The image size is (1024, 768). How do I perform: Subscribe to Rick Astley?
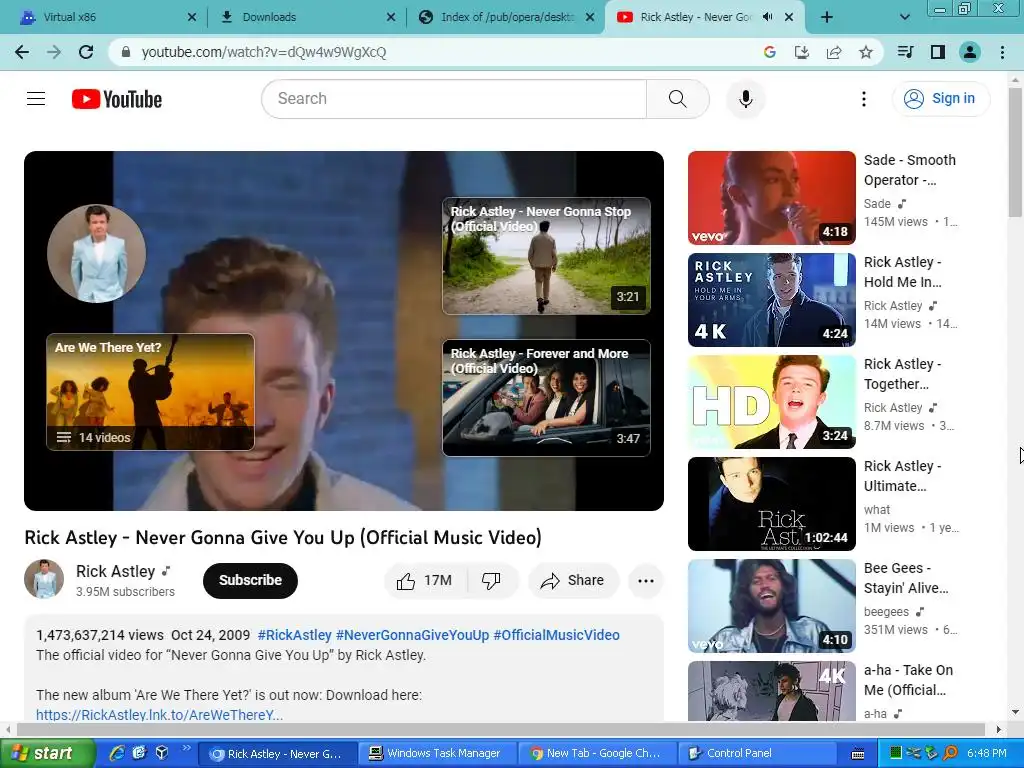(250, 580)
